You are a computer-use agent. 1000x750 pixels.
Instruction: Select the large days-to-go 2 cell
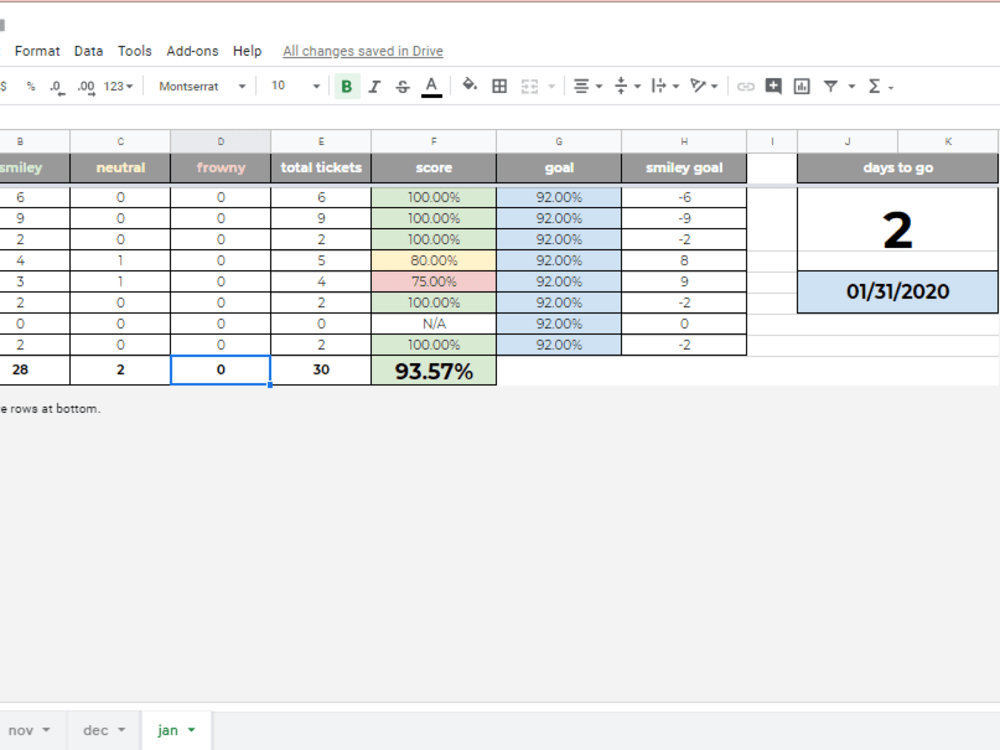897,228
